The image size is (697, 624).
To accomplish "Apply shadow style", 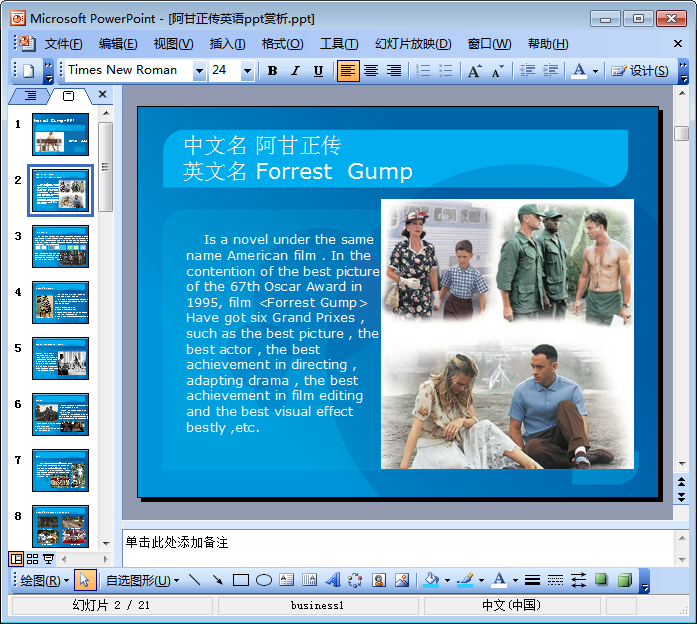I will point(601,580).
